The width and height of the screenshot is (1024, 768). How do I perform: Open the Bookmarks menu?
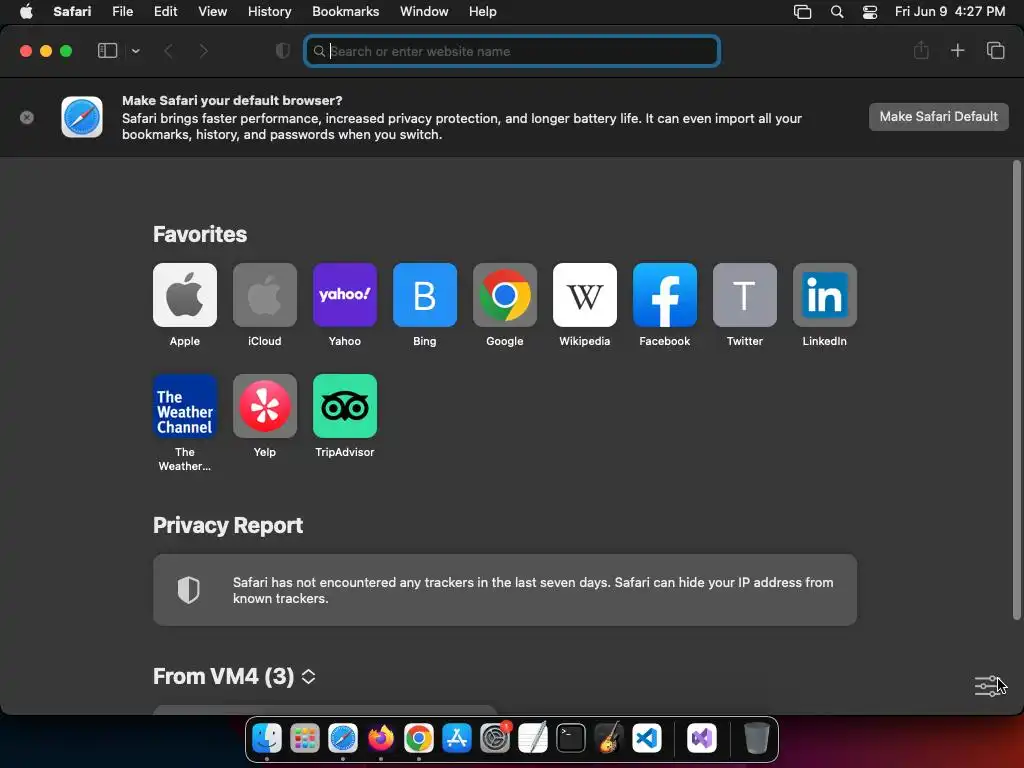point(345,12)
